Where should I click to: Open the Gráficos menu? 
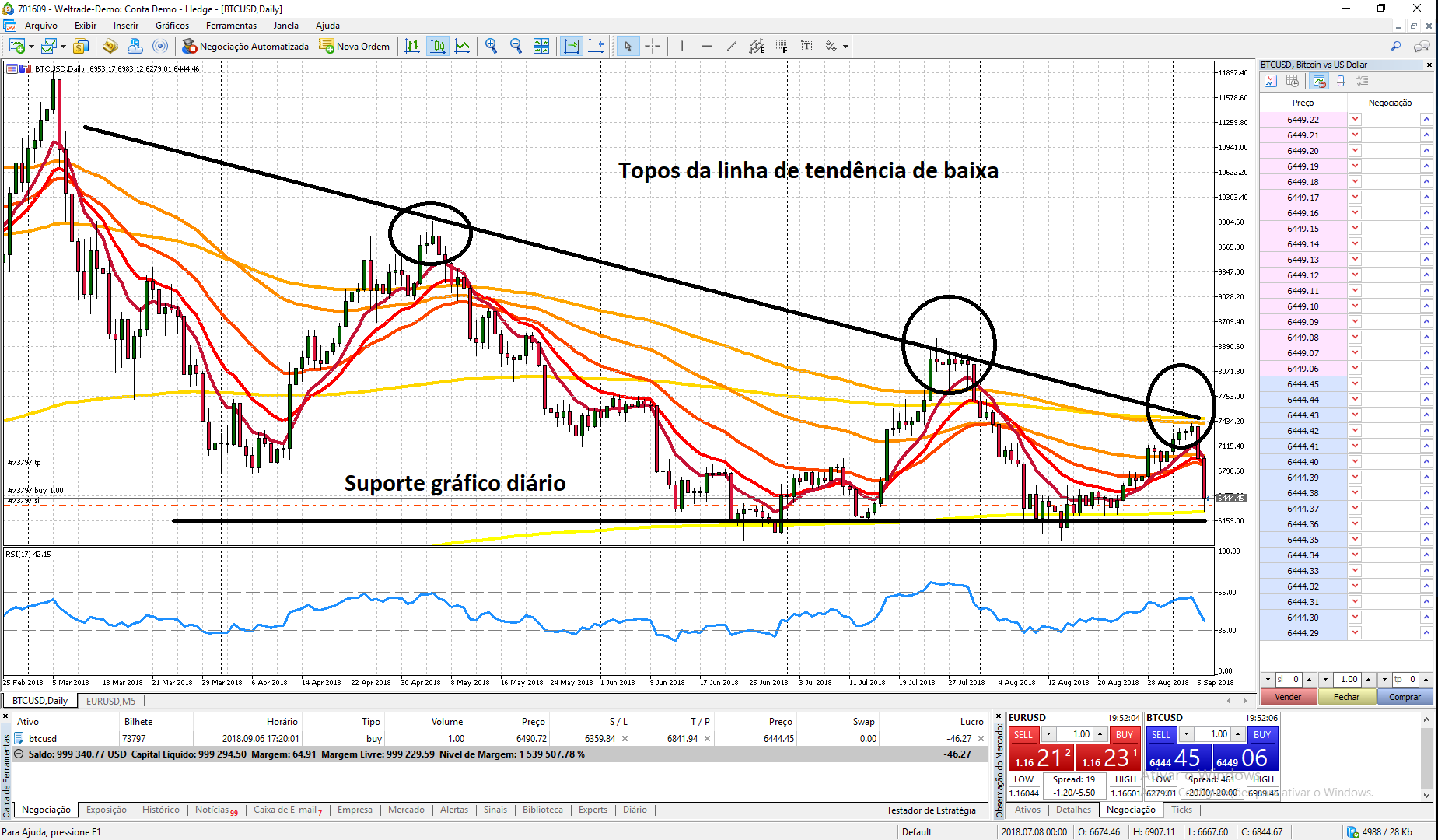pos(172,26)
